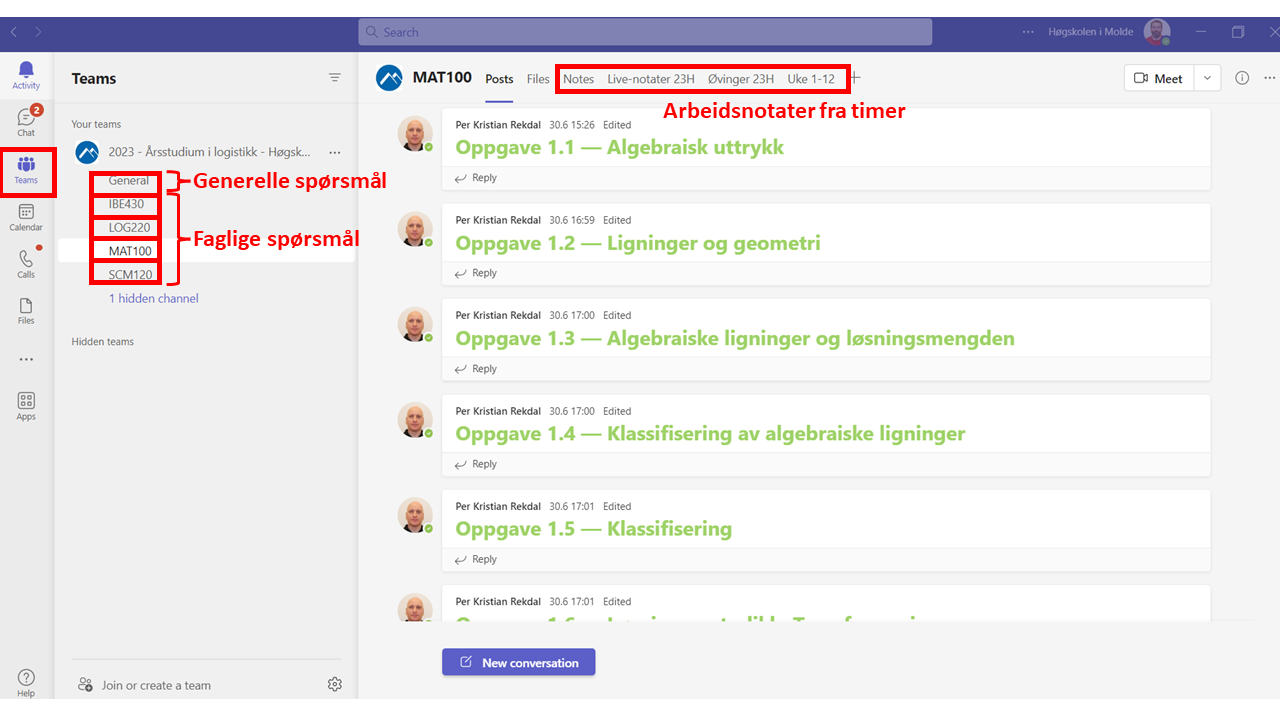Go back with the left arrow
The height and width of the screenshot is (720, 1280).
13,32
